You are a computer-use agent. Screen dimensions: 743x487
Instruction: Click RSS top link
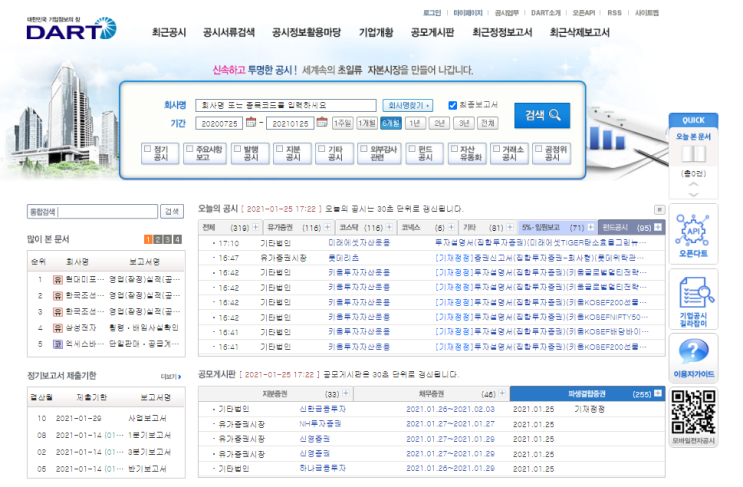(x=614, y=13)
